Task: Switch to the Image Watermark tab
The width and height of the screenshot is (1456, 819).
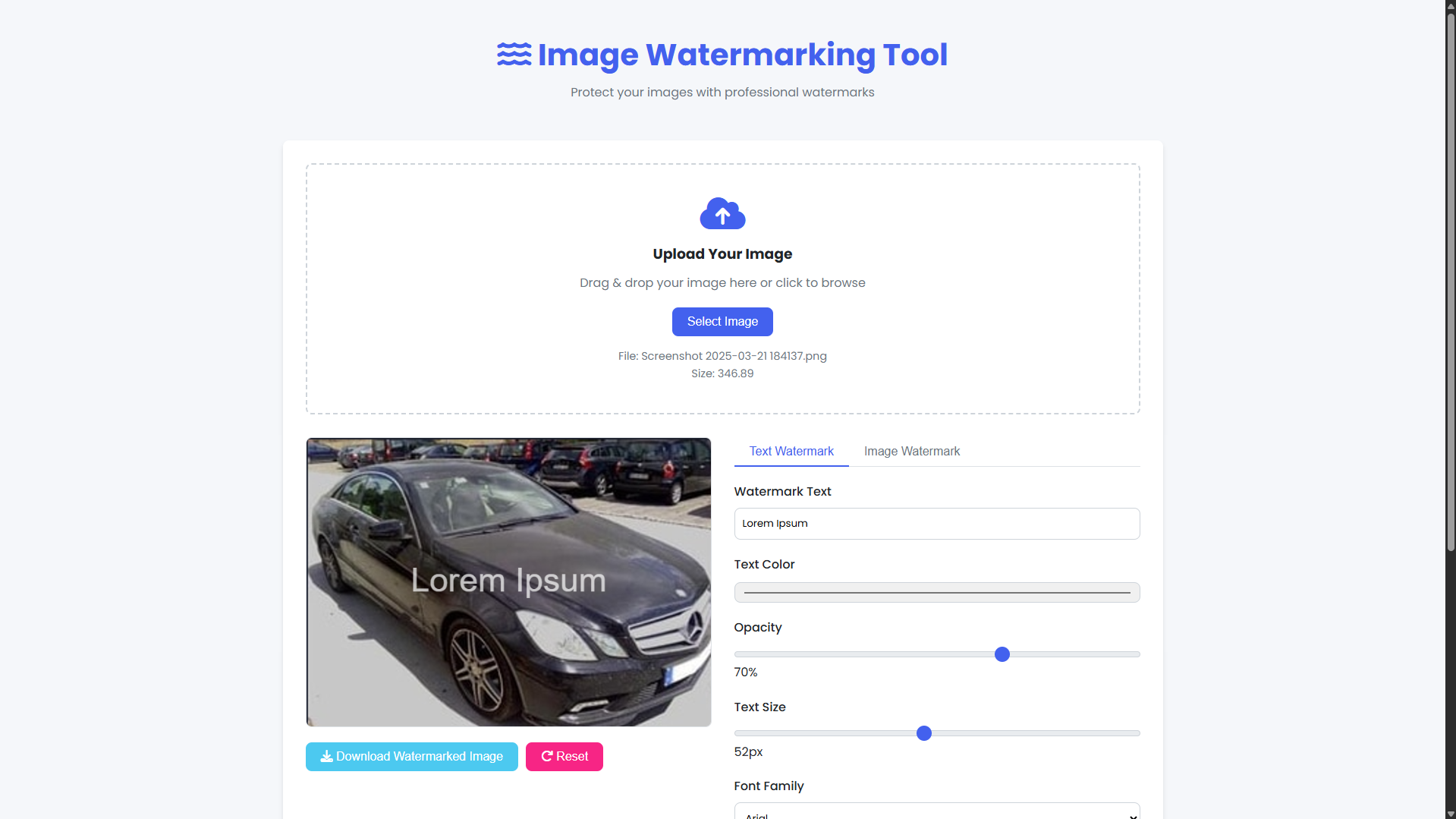Action: [x=912, y=451]
